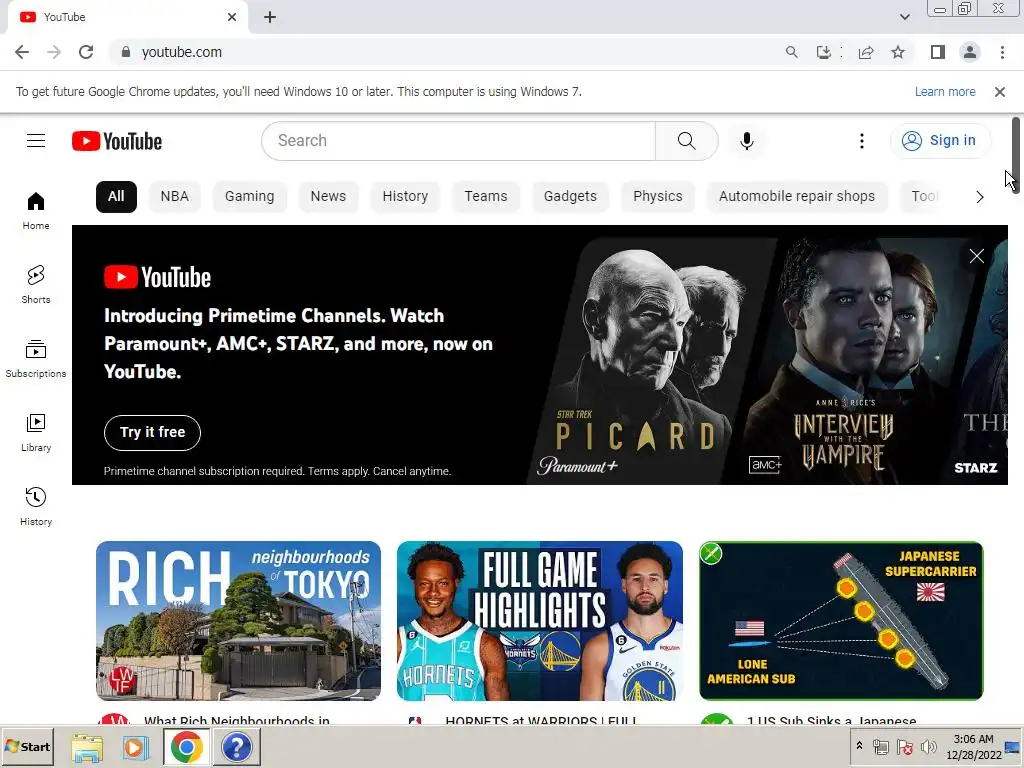Viewport: 1024px width, 768px height.
Task: Click the install app icon in address bar
Action: click(x=824, y=52)
